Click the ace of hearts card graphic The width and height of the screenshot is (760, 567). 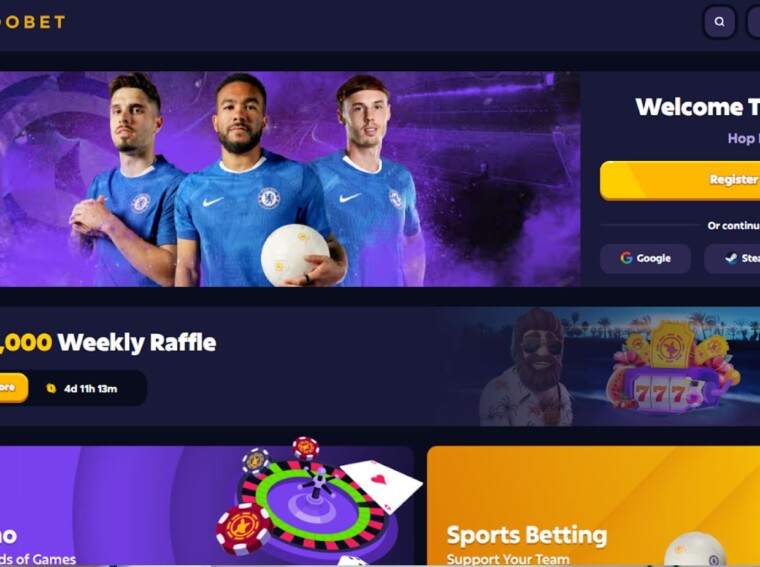[x=382, y=486]
